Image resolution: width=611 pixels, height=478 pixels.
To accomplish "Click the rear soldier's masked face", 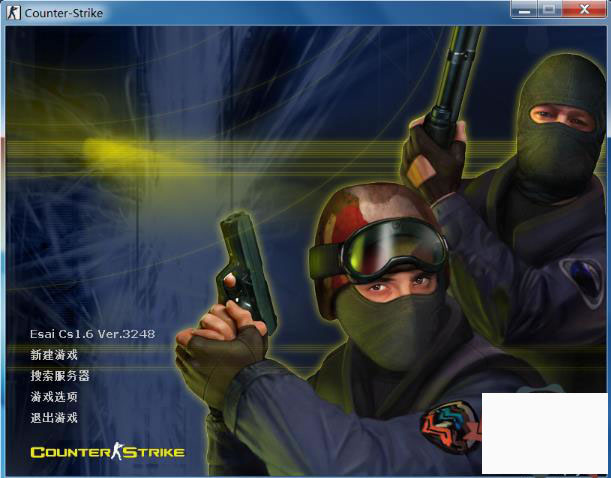I will 560,120.
